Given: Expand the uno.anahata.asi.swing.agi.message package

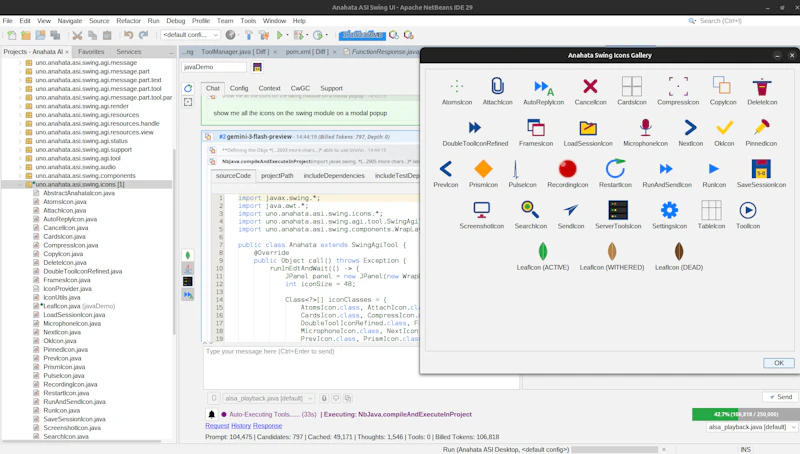Looking at the screenshot, I should pyautogui.click(x=20, y=63).
